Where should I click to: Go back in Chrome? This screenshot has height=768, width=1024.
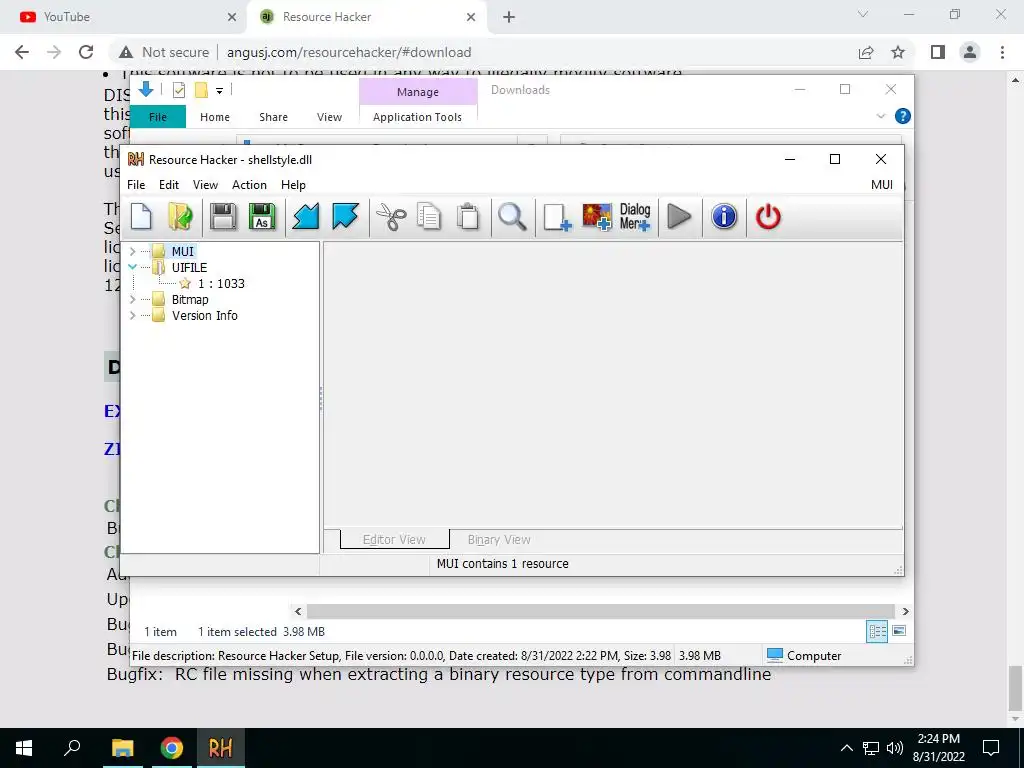[22, 52]
